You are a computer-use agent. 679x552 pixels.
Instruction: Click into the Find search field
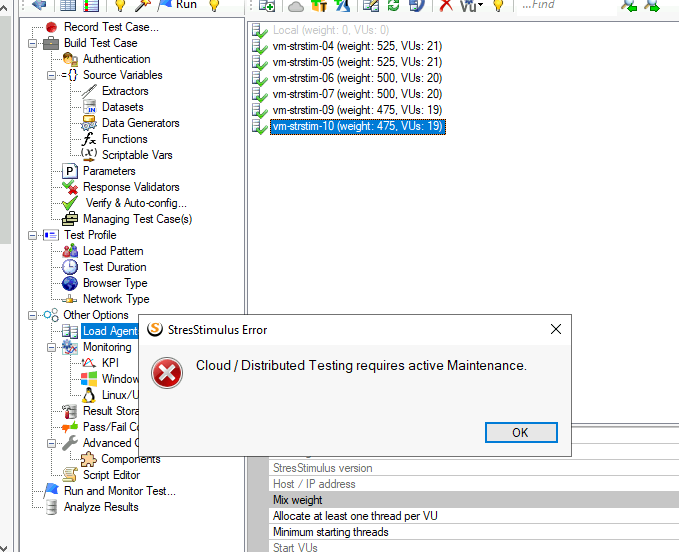click(x=567, y=5)
